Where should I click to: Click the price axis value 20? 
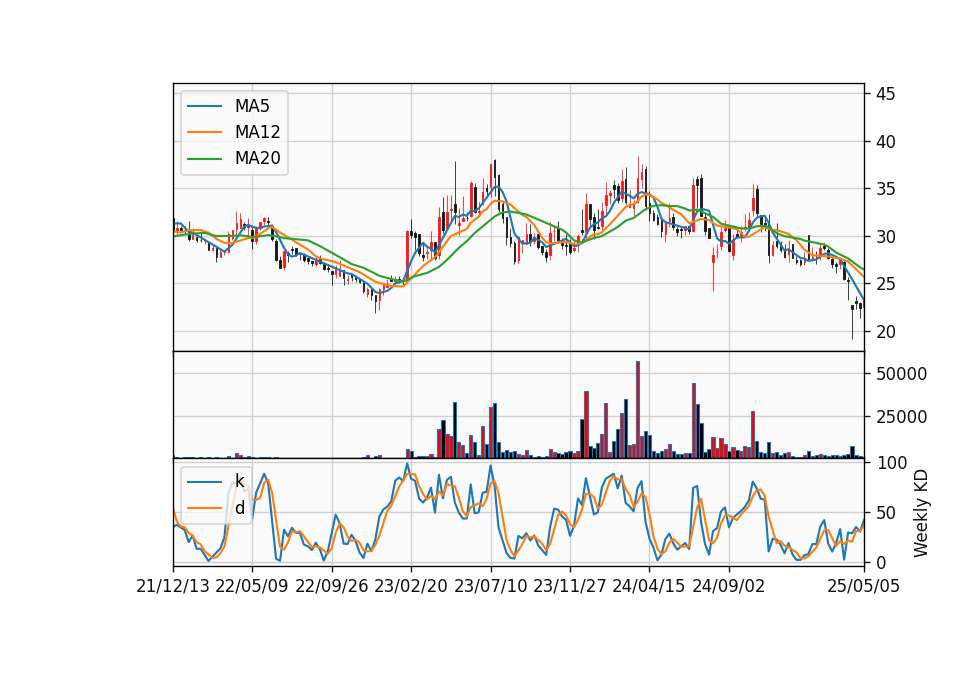tap(885, 332)
